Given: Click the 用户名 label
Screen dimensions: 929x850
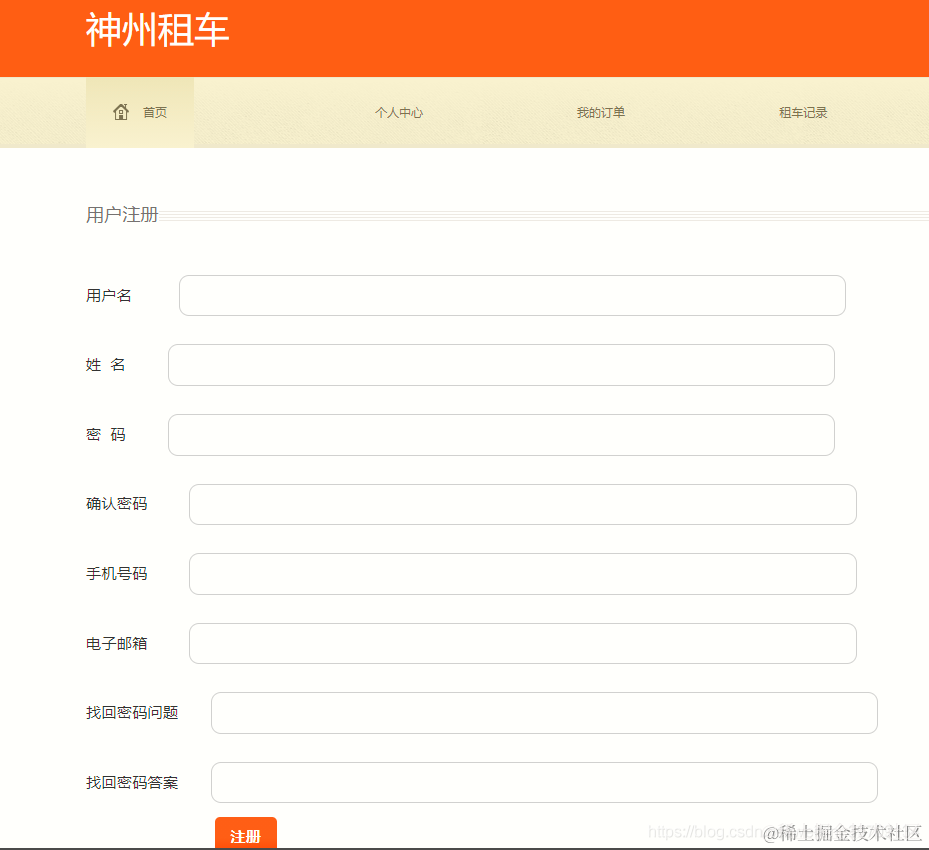Looking at the screenshot, I should pos(108,296).
